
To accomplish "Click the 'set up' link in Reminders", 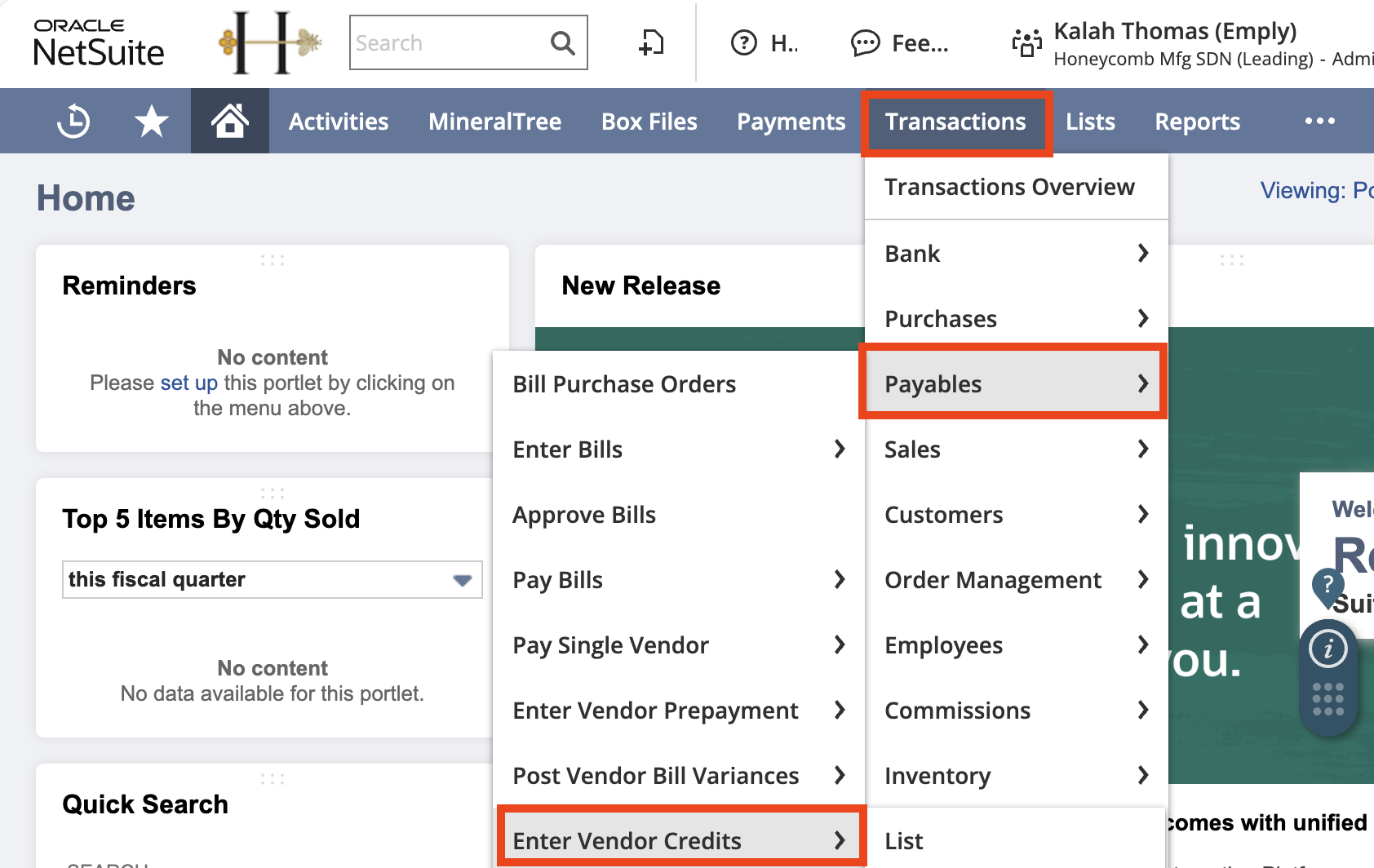I will [x=189, y=383].
